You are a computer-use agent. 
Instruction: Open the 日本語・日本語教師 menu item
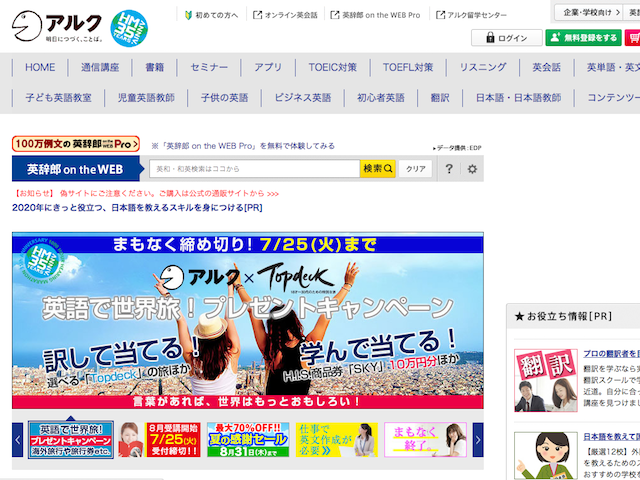click(x=518, y=98)
